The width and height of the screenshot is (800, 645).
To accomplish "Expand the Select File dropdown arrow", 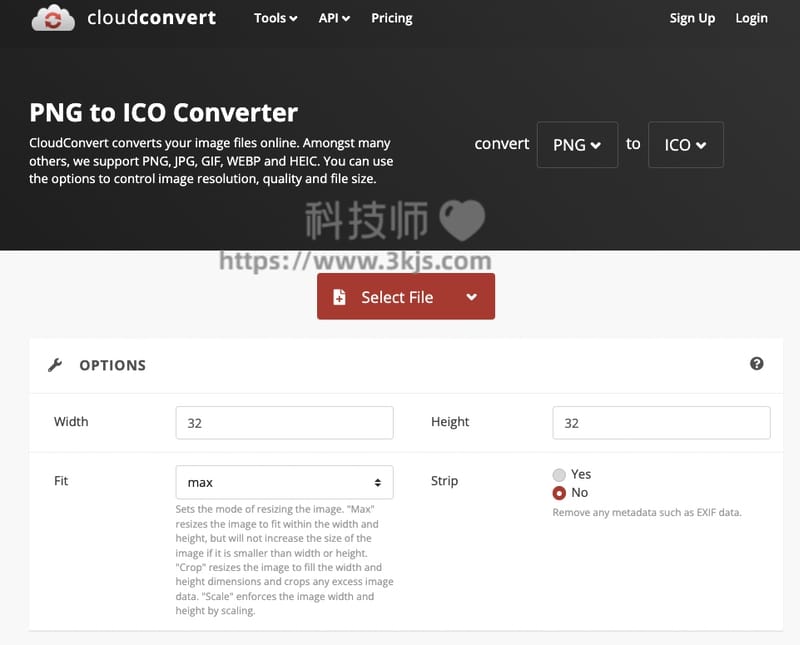I will point(472,297).
